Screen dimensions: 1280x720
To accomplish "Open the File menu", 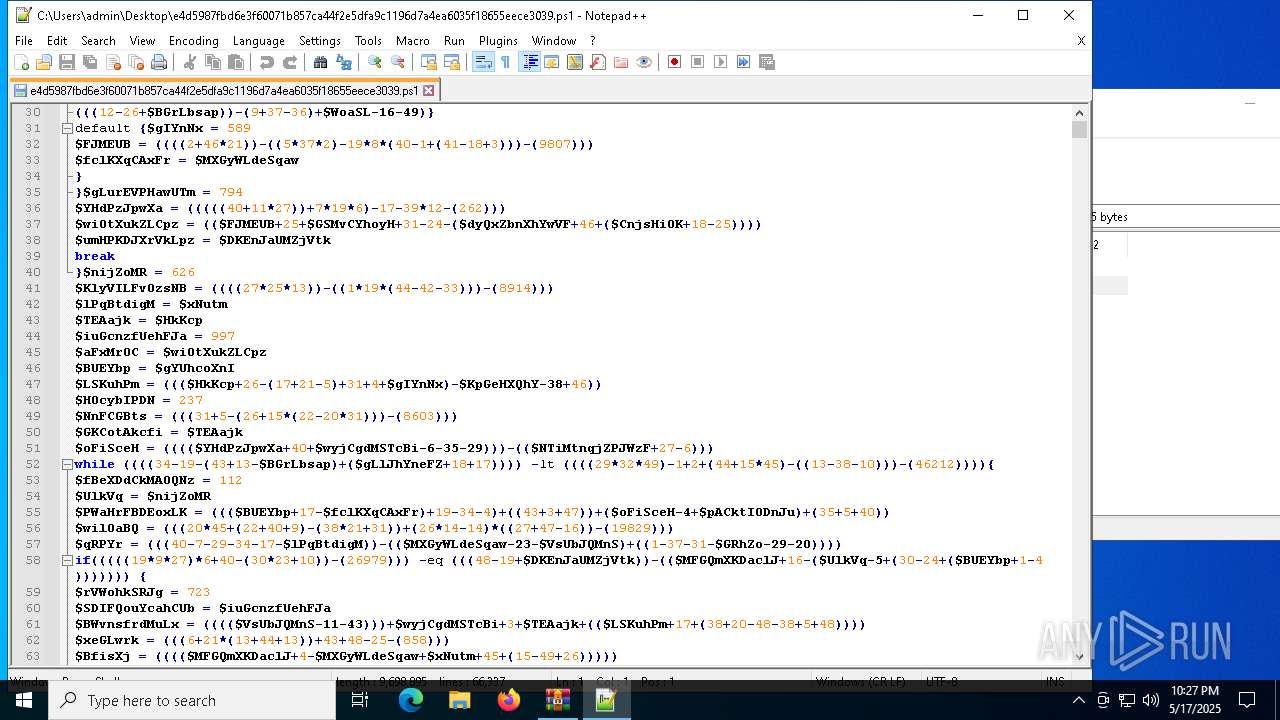I will (x=24, y=41).
